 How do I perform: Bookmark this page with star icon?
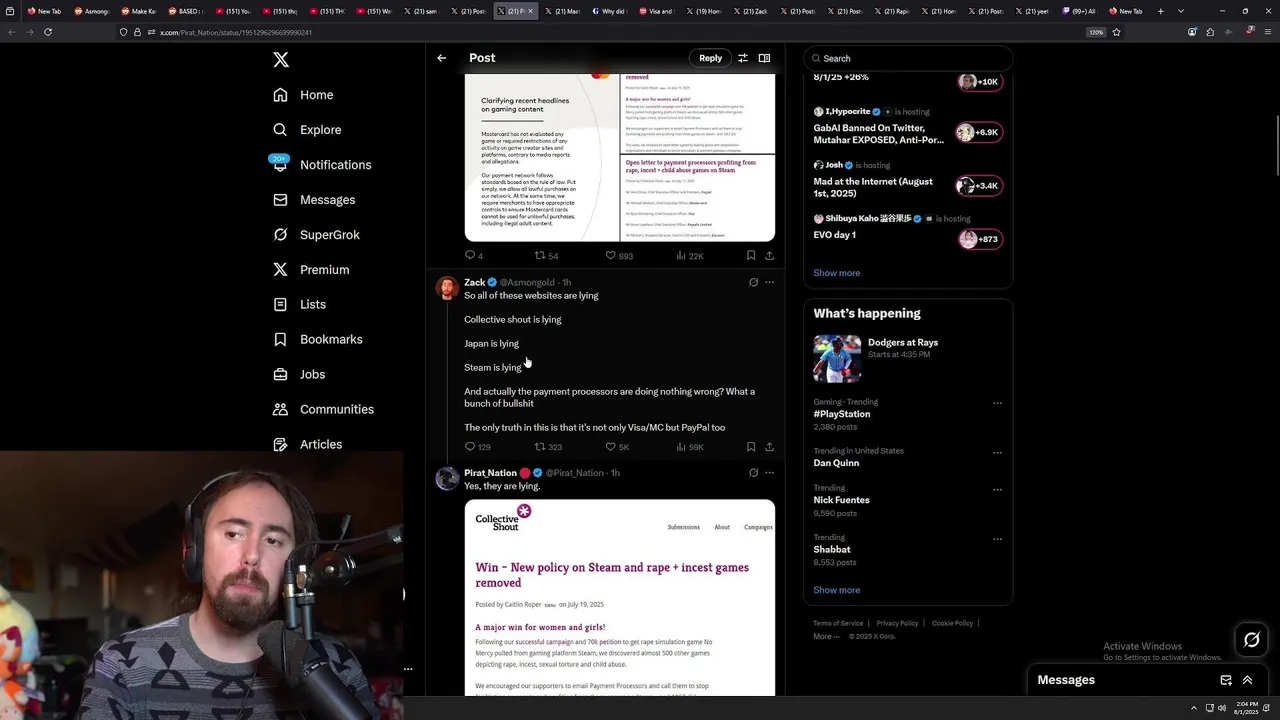click(1116, 32)
